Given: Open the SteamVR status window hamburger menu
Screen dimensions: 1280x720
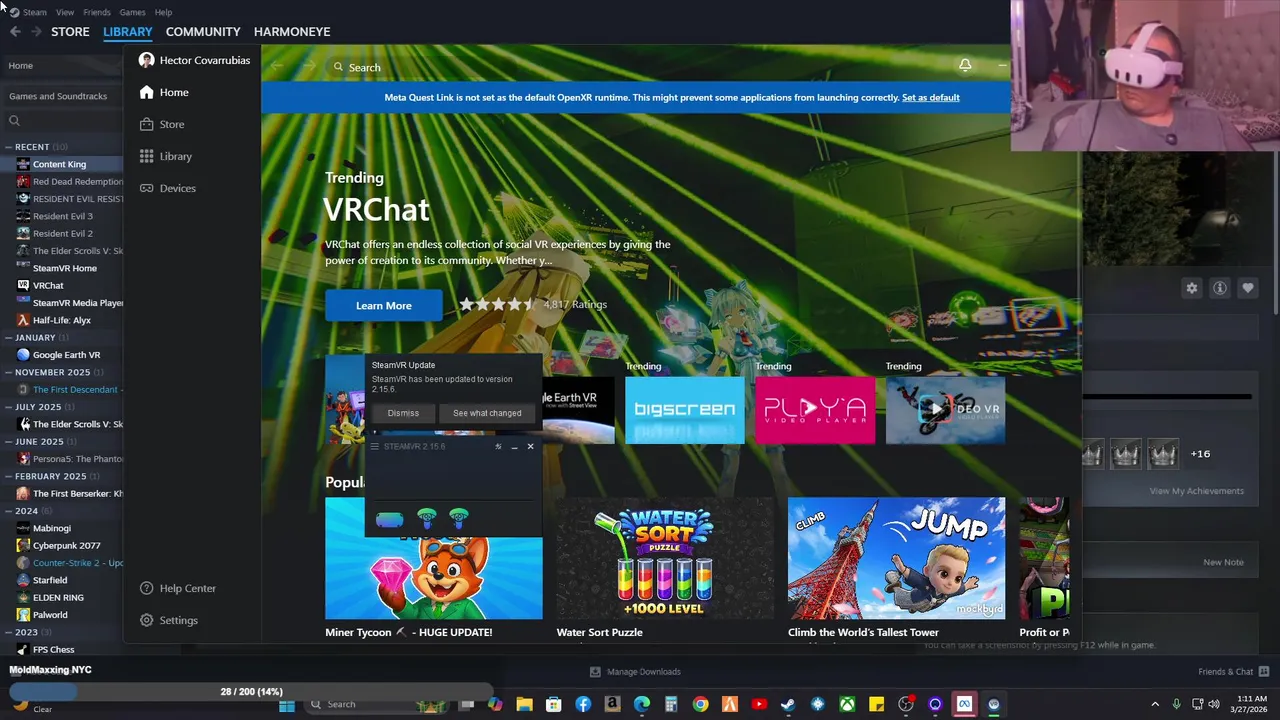Looking at the screenshot, I should point(375,446).
